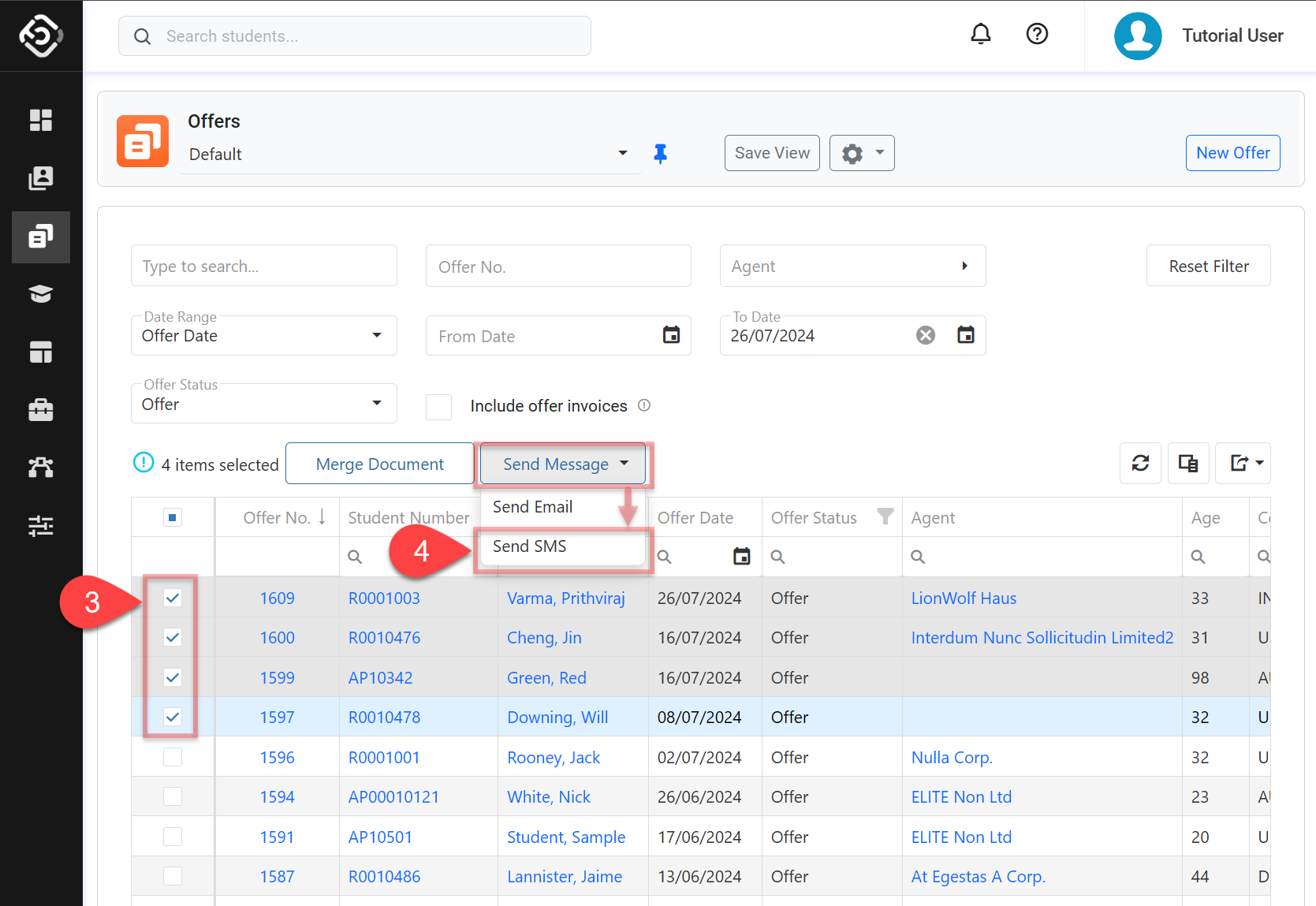Open the people/agents sidebar icon
Image resolution: width=1316 pixels, height=906 pixels.
click(x=41, y=468)
